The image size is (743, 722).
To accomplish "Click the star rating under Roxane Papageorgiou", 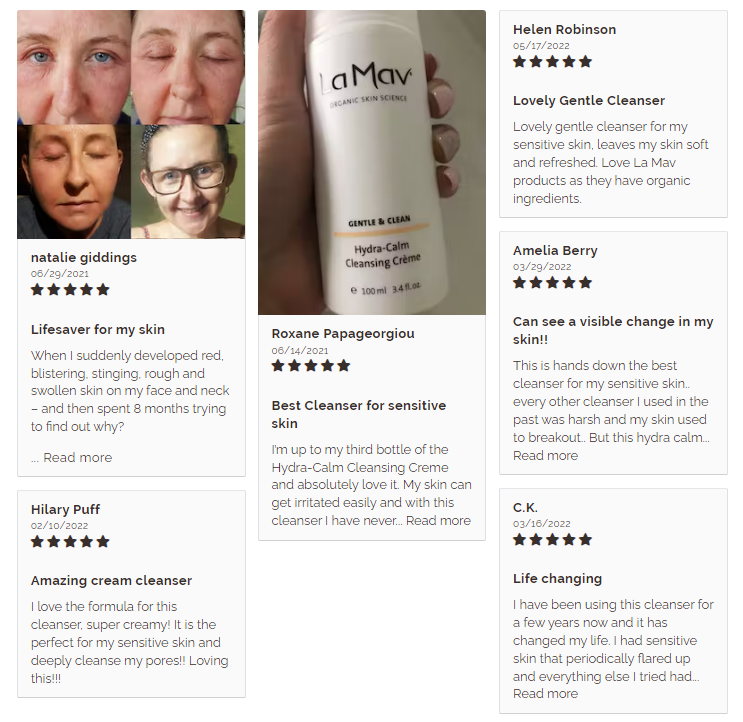I will coord(311,366).
